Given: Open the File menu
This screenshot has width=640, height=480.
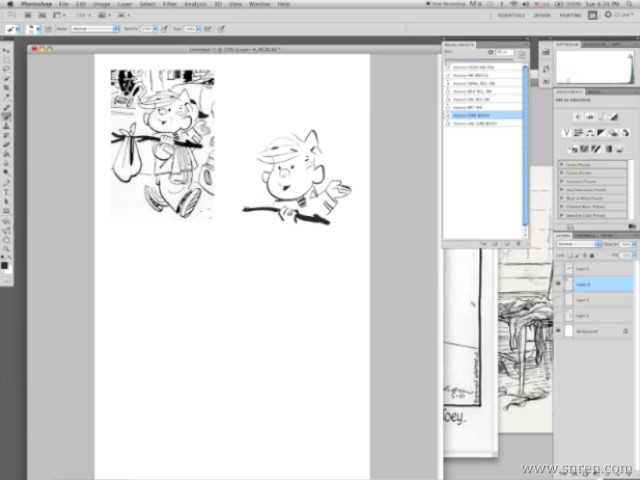Looking at the screenshot, I should coord(64,4).
